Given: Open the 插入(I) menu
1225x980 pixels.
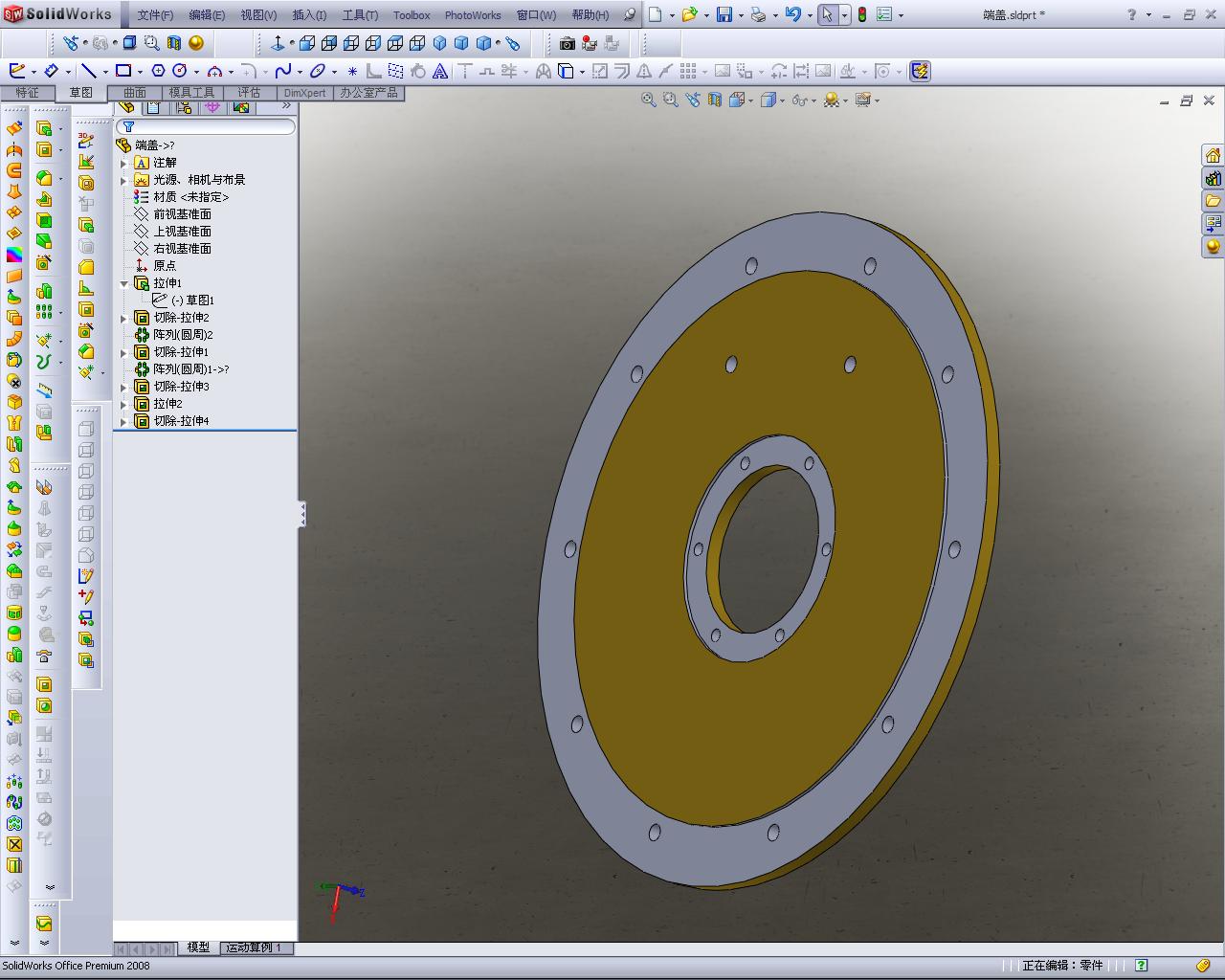Looking at the screenshot, I should coord(309,15).
